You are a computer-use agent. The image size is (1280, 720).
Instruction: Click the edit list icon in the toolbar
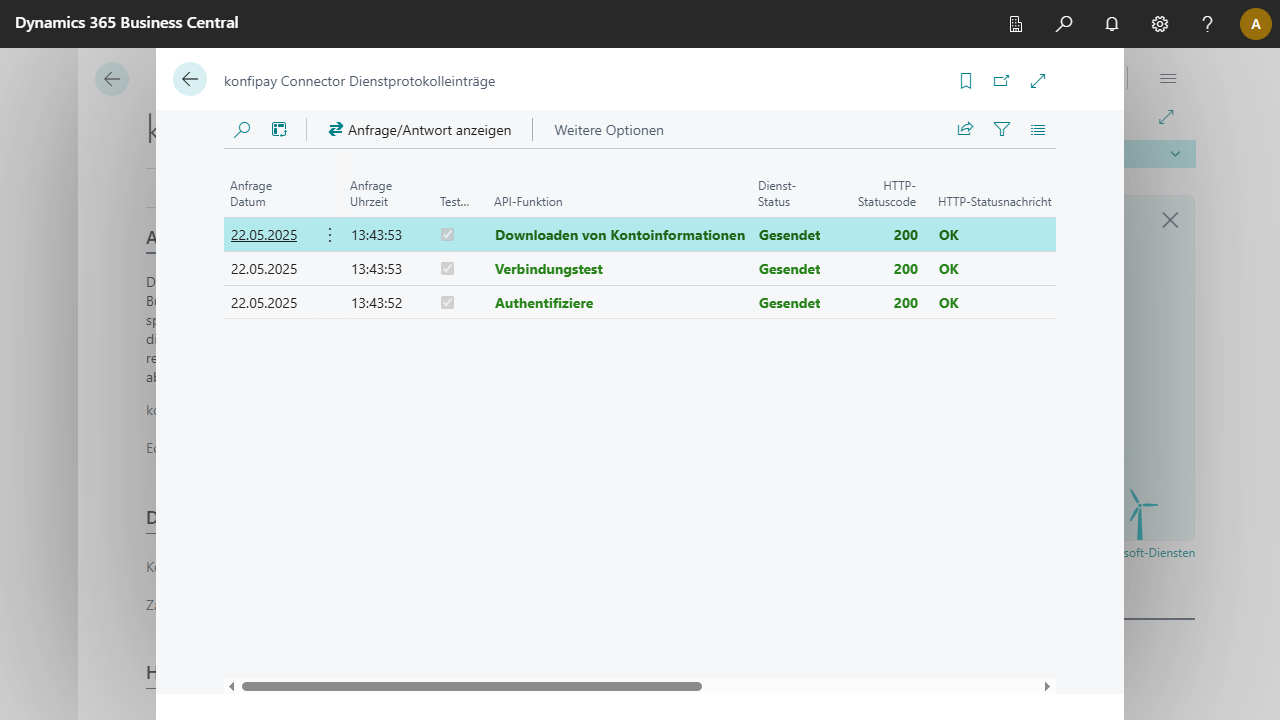[x=279, y=130]
